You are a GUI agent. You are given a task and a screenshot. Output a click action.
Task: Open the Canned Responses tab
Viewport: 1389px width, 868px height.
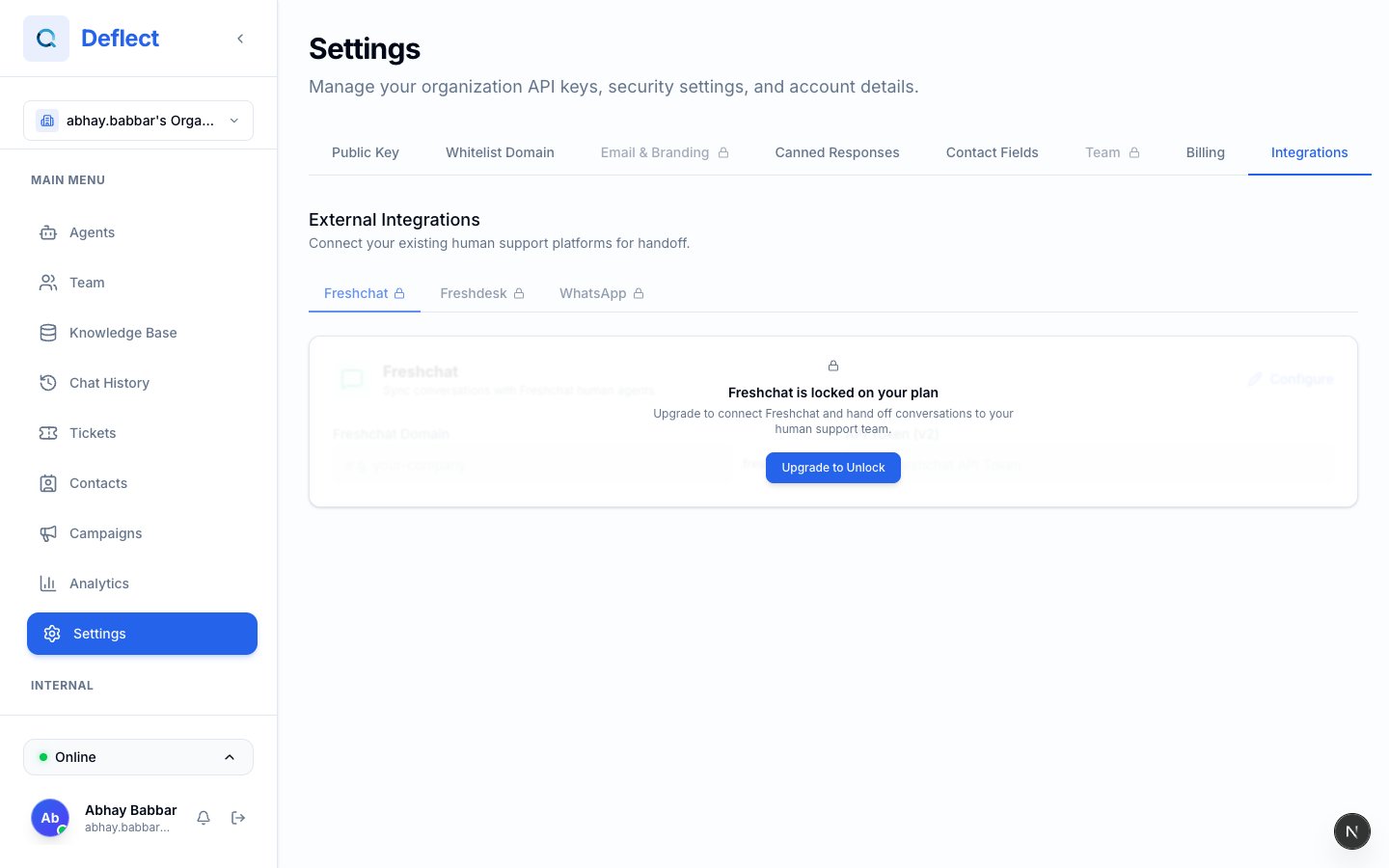click(837, 152)
